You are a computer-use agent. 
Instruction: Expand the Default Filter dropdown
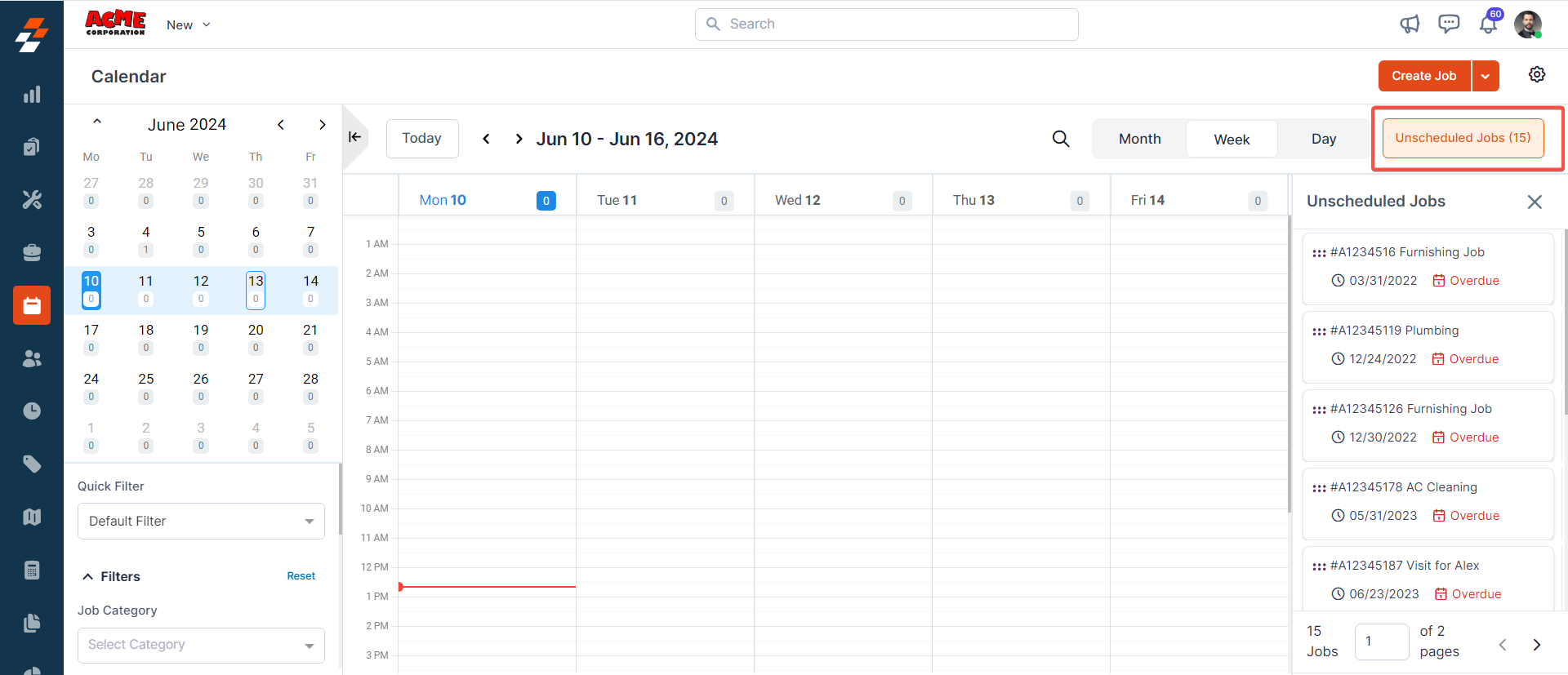[201, 521]
